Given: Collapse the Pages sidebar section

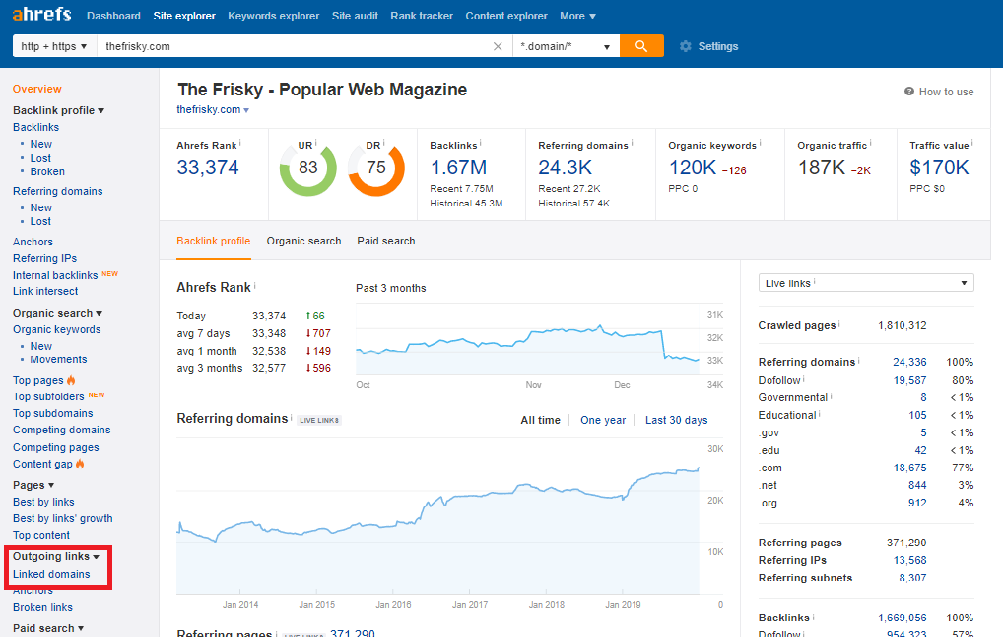Looking at the screenshot, I should click(33, 485).
